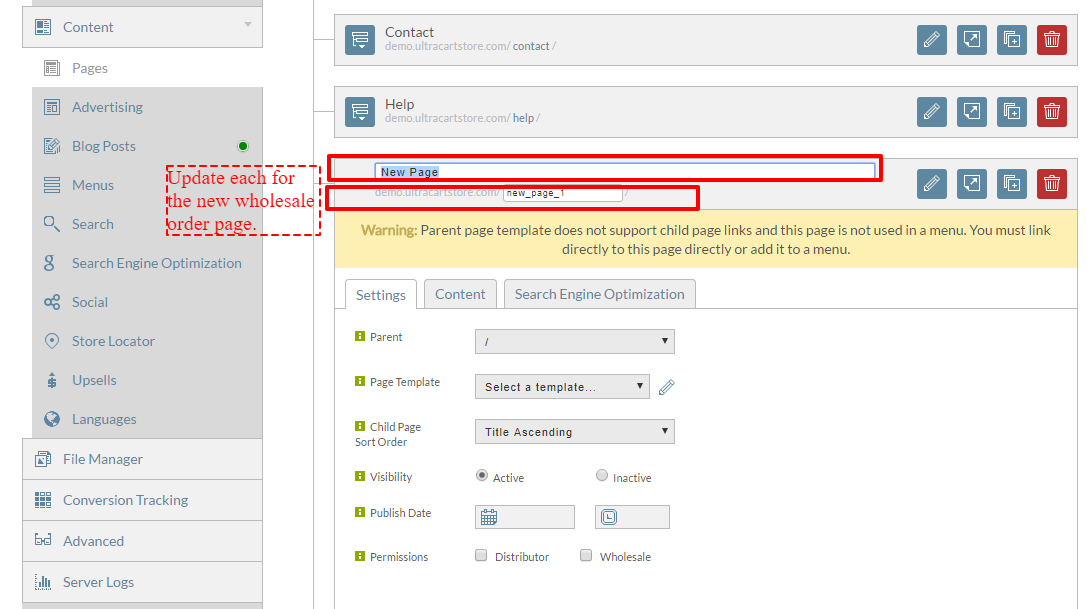The width and height of the screenshot is (1087, 609).
Task: Select the Inactive visibility radio button
Action: 602,476
